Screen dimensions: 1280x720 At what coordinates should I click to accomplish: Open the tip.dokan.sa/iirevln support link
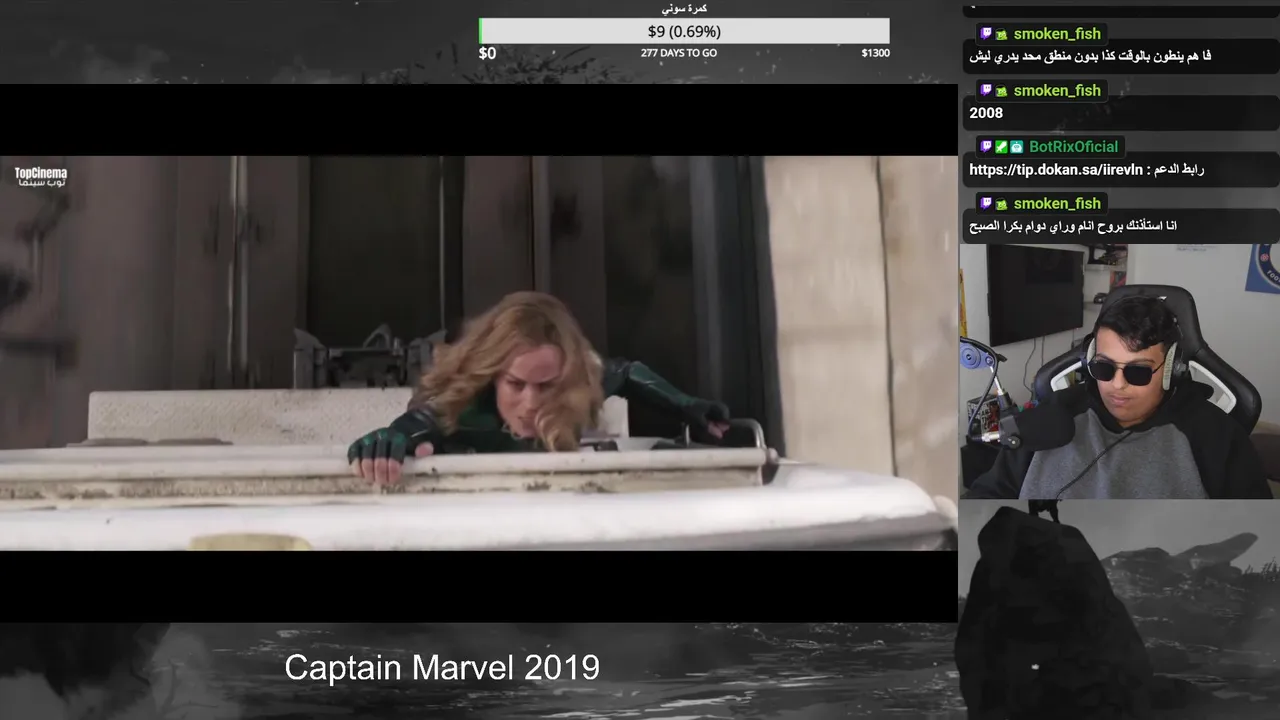click(x=1054, y=170)
